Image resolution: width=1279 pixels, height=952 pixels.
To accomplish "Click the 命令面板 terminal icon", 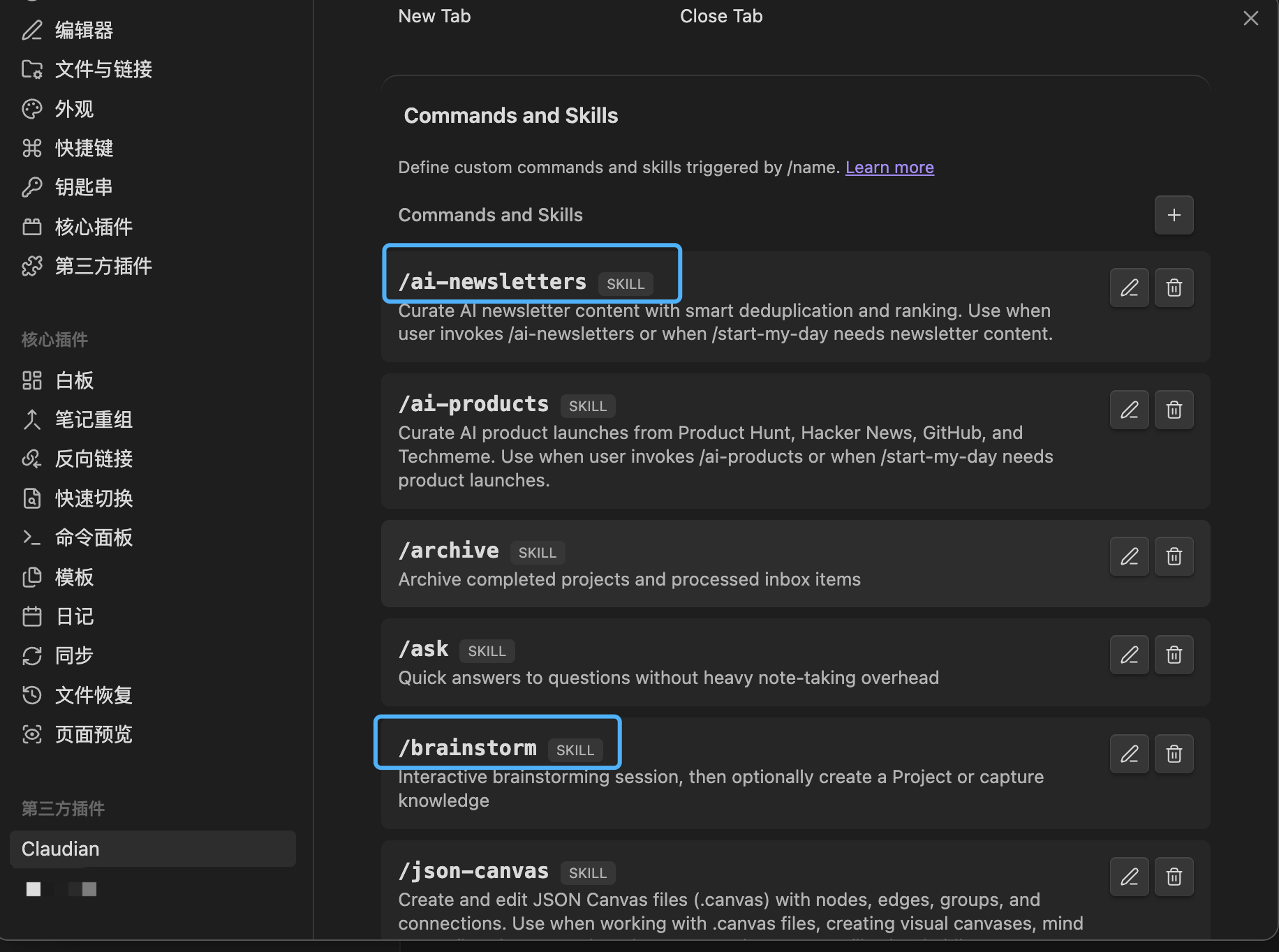I will point(32,537).
